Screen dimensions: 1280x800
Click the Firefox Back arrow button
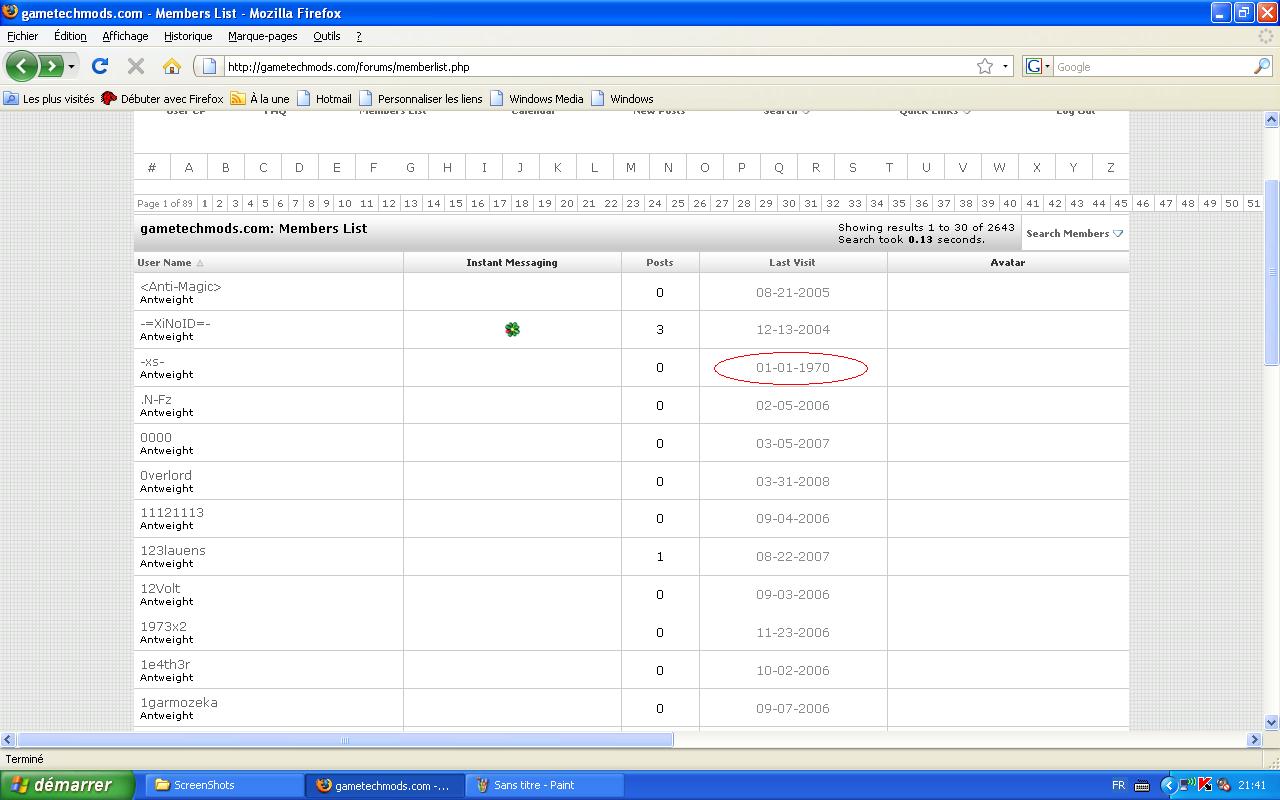[x=21, y=67]
